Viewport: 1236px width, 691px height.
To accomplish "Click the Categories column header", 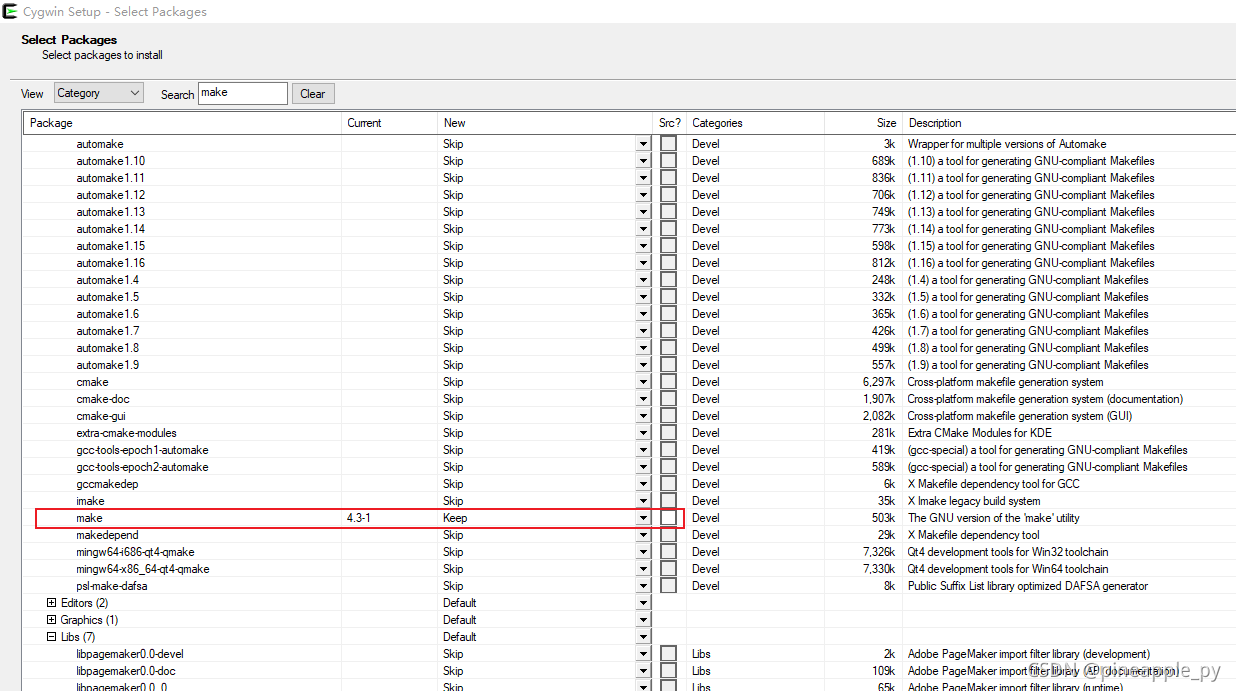I will point(717,123).
